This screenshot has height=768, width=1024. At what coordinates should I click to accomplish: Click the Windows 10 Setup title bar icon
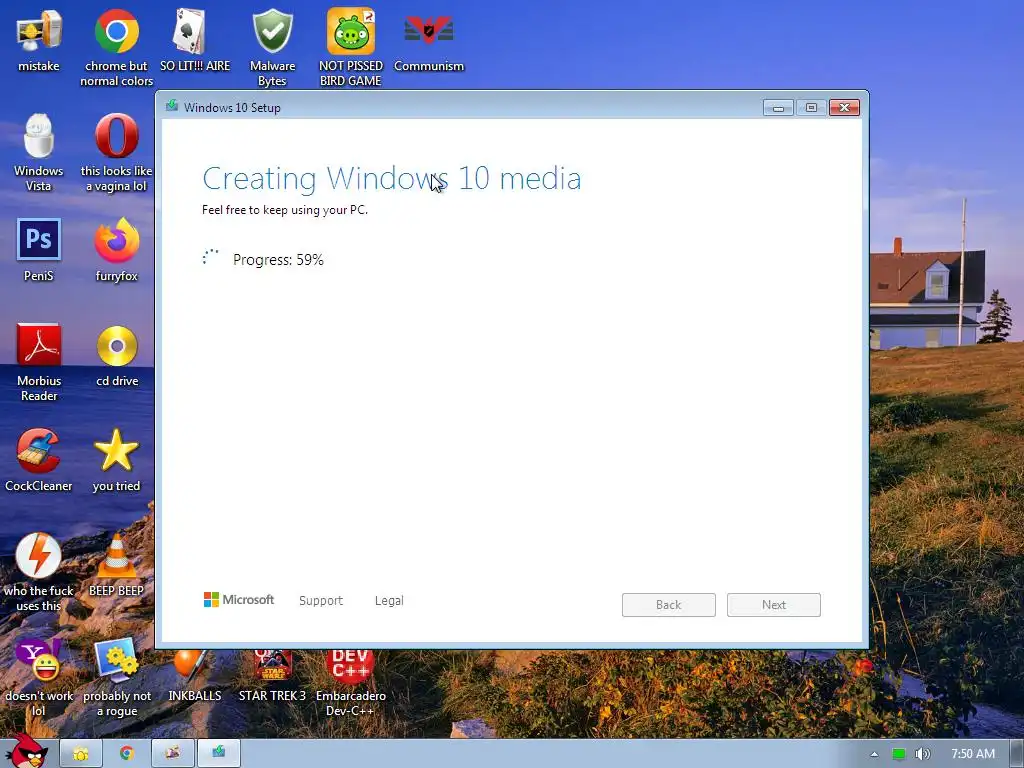(x=172, y=106)
